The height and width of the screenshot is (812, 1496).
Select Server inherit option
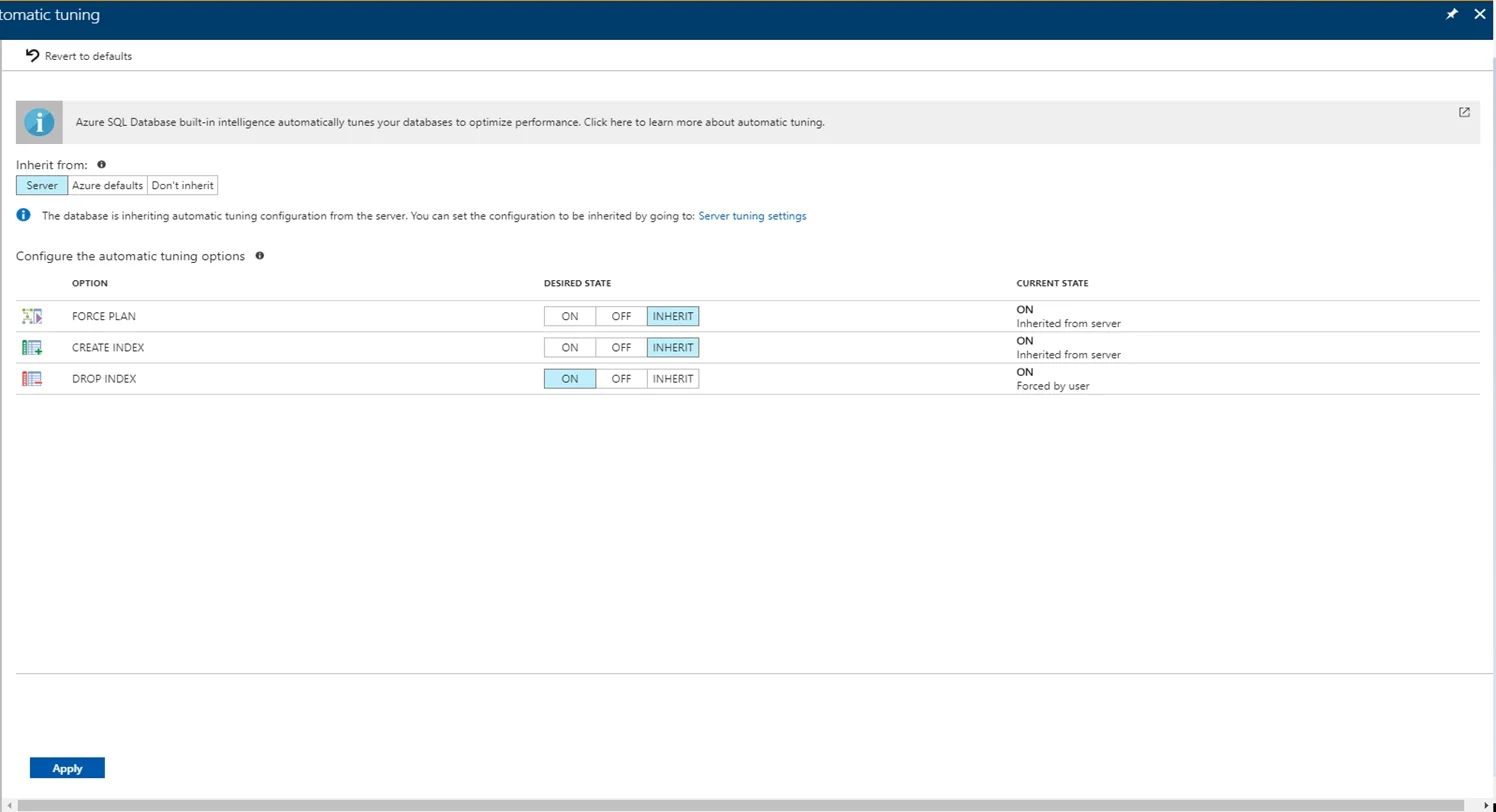(42, 185)
